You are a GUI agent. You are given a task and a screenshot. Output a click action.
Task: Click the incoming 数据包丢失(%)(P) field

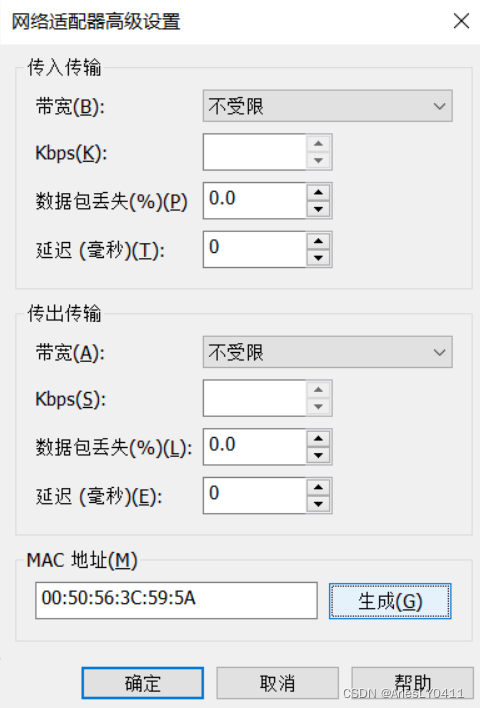point(255,200)
